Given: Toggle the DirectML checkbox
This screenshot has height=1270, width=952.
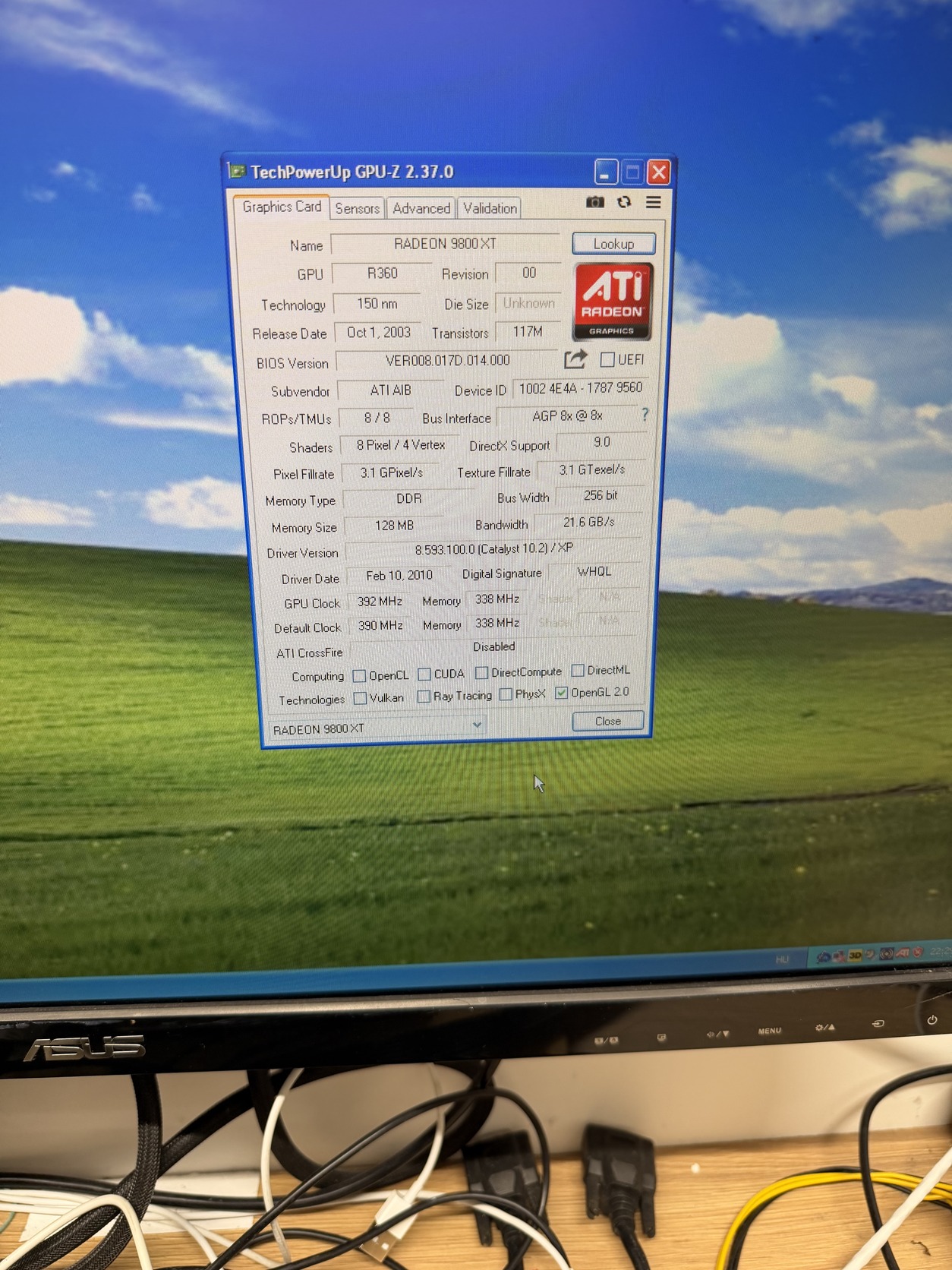Looking at the screenshot, I should pyautogui.click(x=578, y=671).
